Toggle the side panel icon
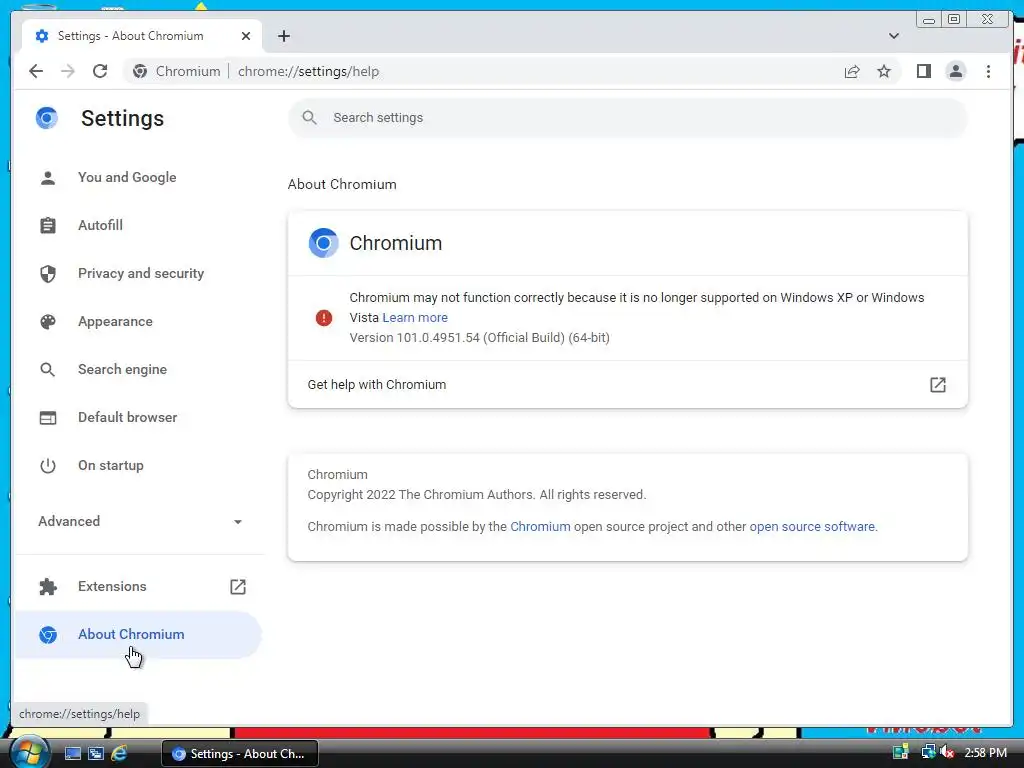 coord(923,71)
